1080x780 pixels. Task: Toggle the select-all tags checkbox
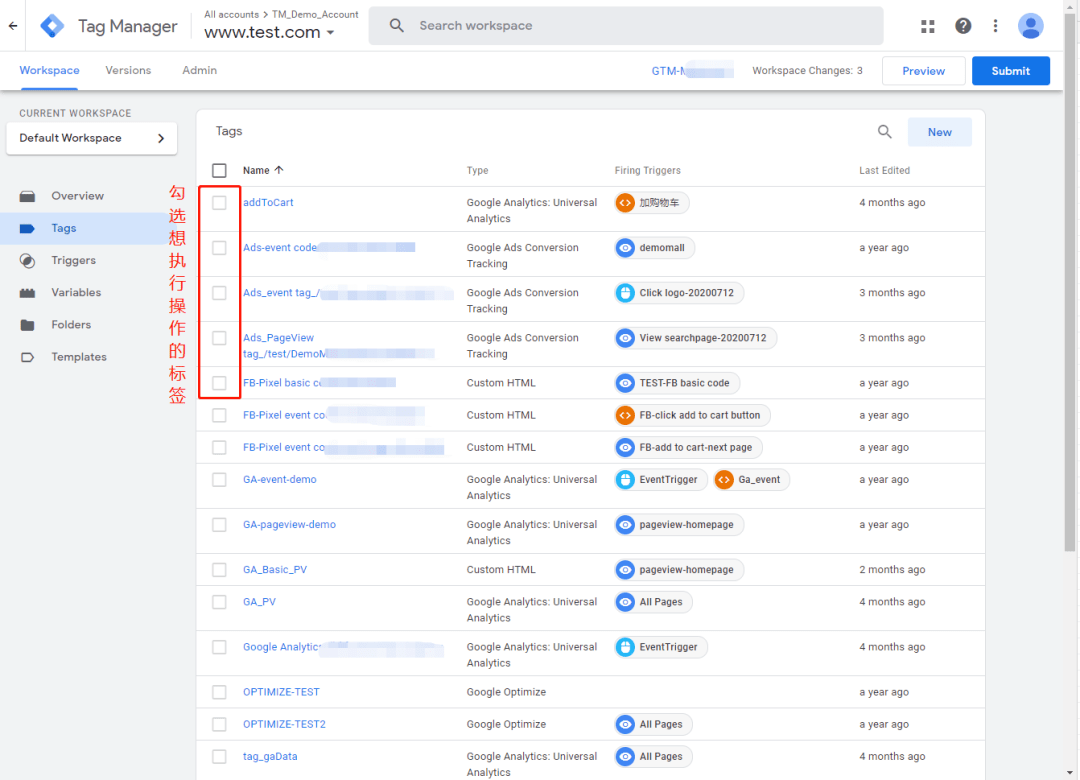pos(219,170)
